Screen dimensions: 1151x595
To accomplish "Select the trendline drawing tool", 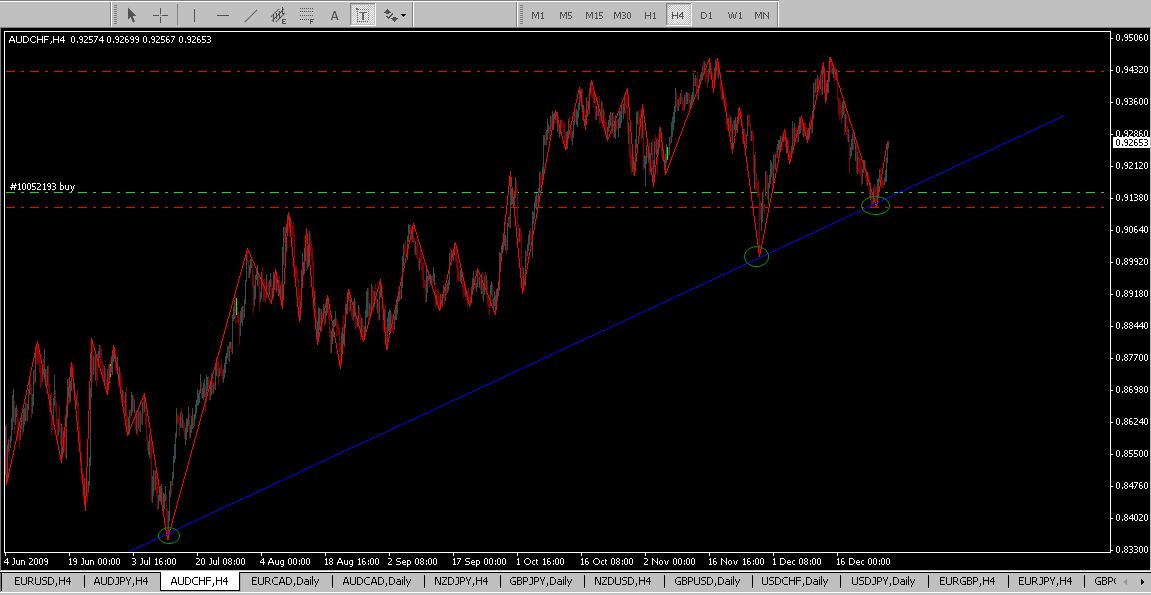I will pos(250,15).
